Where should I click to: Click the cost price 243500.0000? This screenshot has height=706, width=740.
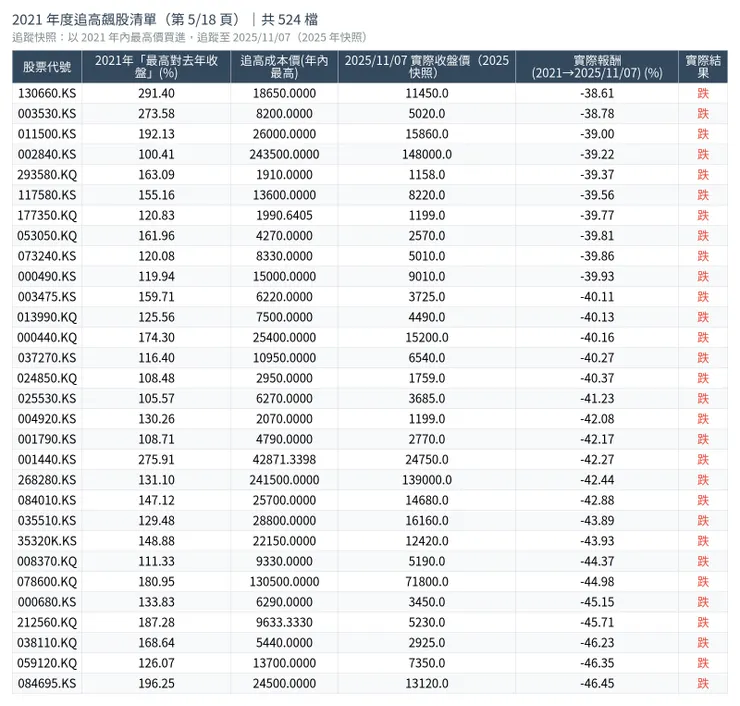coord(284,154)
